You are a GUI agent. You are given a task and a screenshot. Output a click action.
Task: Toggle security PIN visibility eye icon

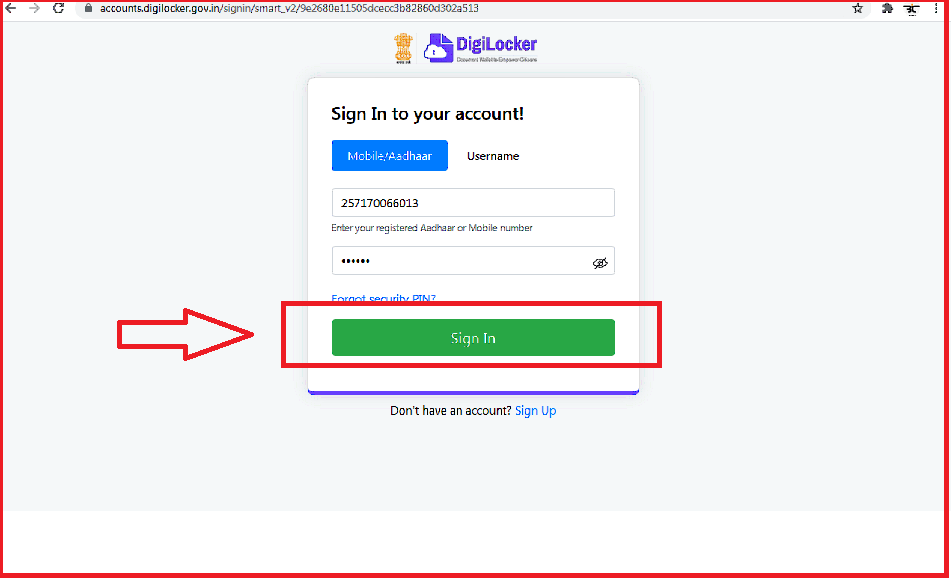[600, 263]
